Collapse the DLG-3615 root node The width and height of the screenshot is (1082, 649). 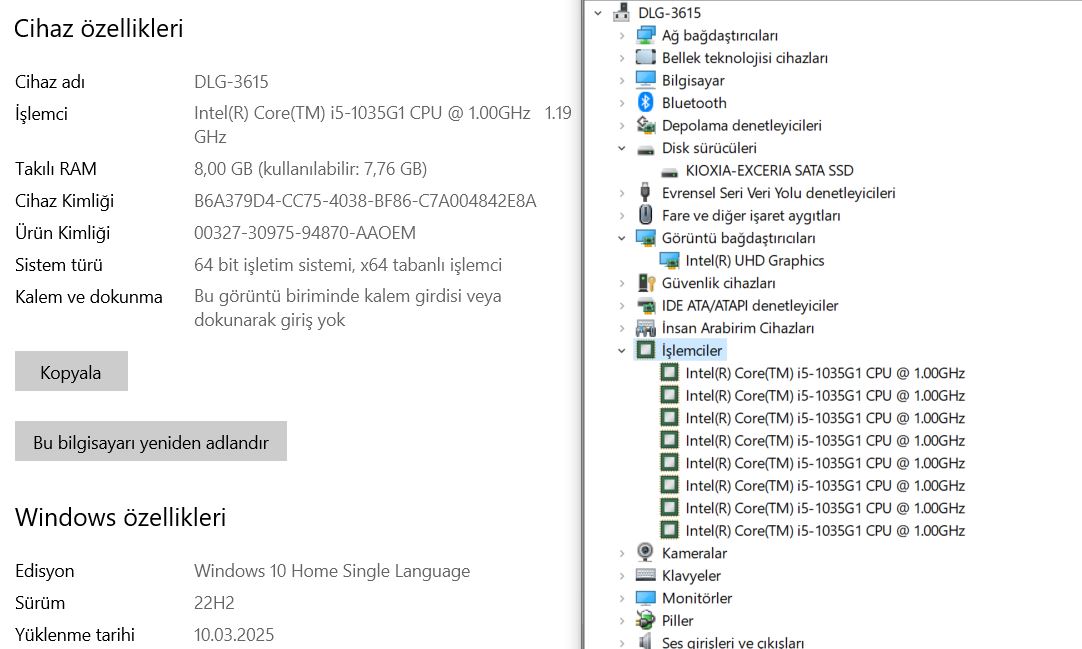[x=598, y=13]
